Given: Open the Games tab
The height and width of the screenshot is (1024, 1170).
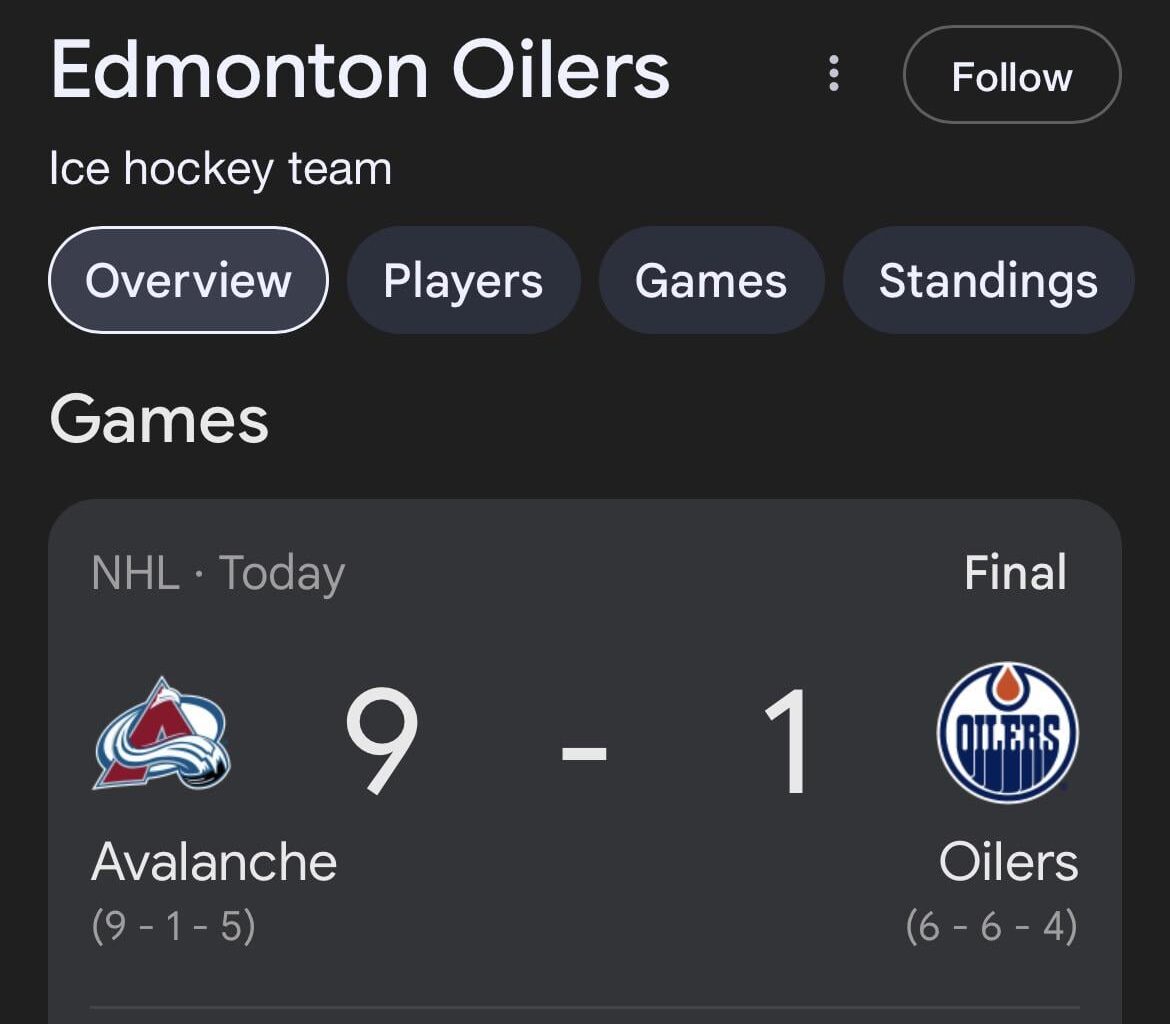Looking at the screenshot, I should pyautogui.click(x=711, y=280).
